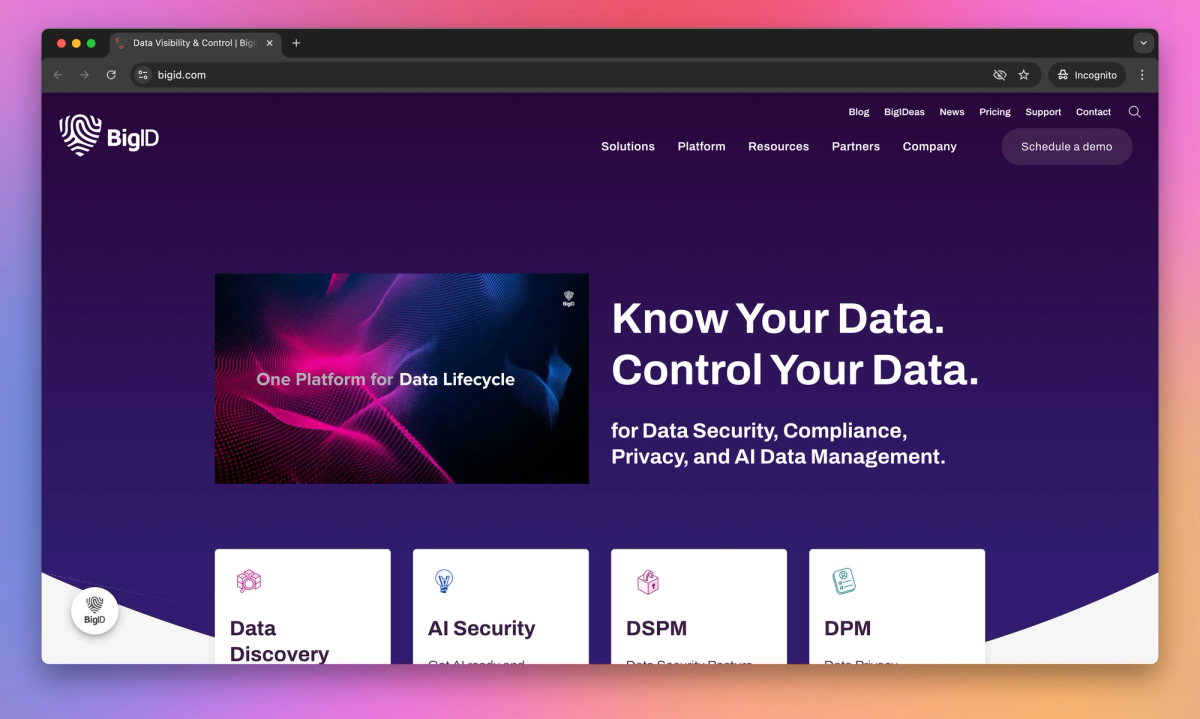Image resolution: width=1200 pixels, height=719 pixels.
Task: Open the site search magnifier icon
Action: pyautogui.click(x=1134, y=112)
